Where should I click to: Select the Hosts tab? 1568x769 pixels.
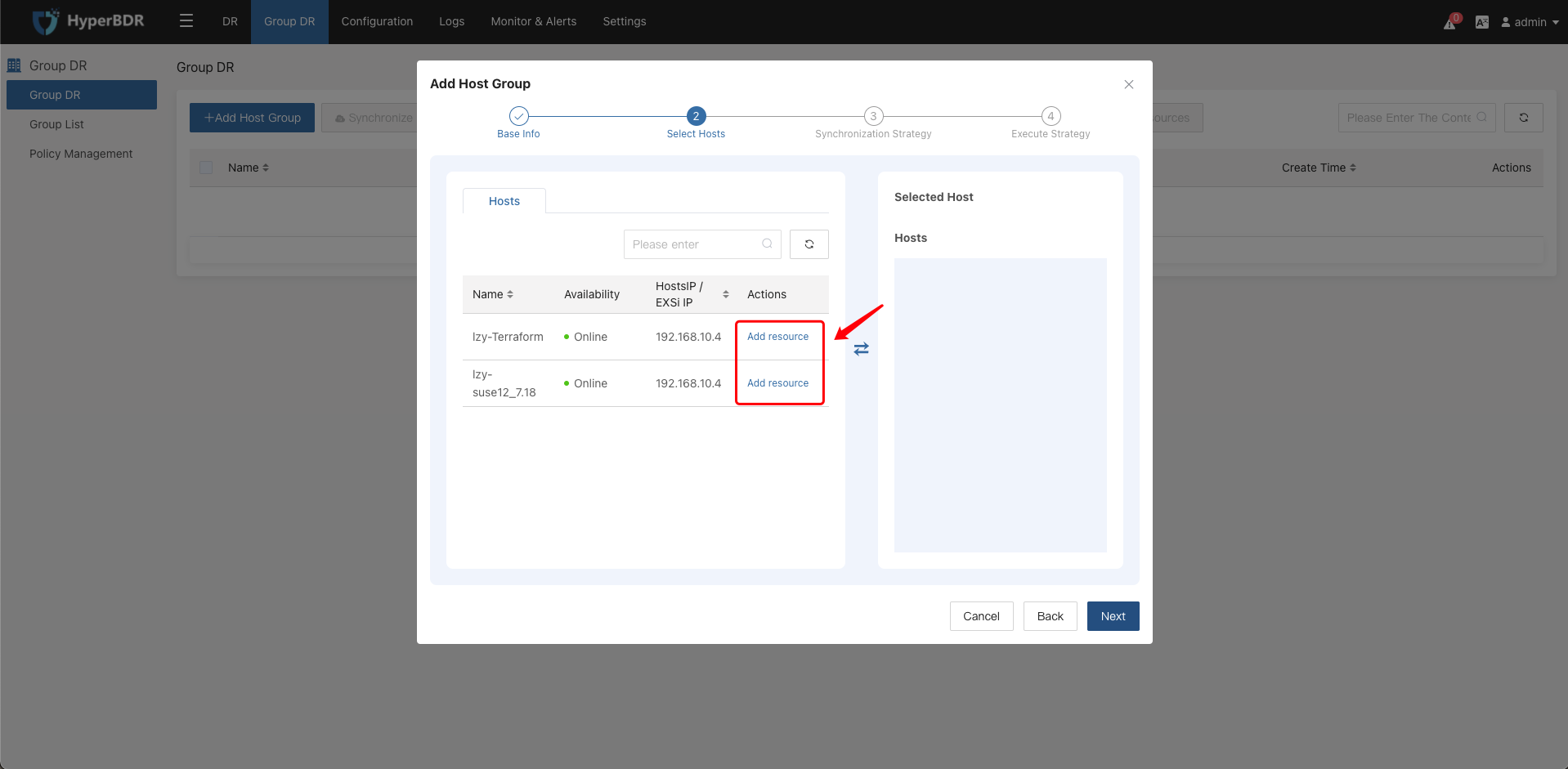click(504, 201)
